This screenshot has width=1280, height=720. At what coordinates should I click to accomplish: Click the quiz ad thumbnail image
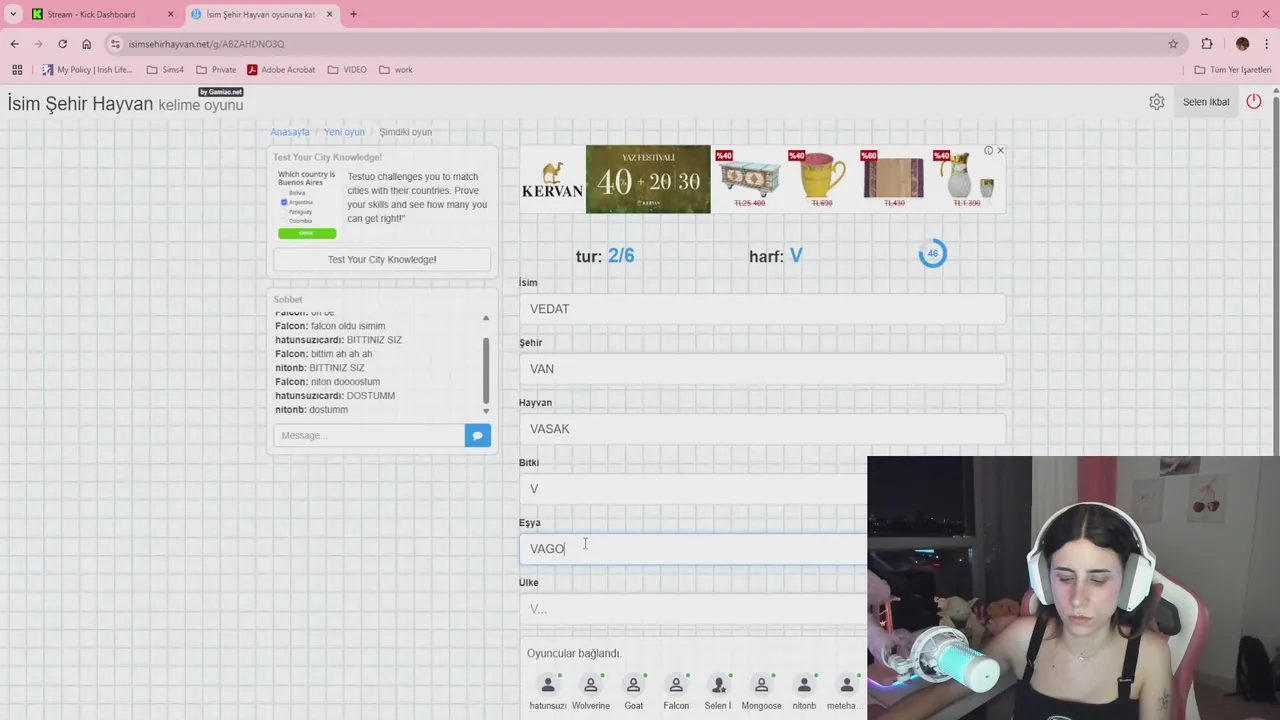pyautogui.click(x=307, y=204)
